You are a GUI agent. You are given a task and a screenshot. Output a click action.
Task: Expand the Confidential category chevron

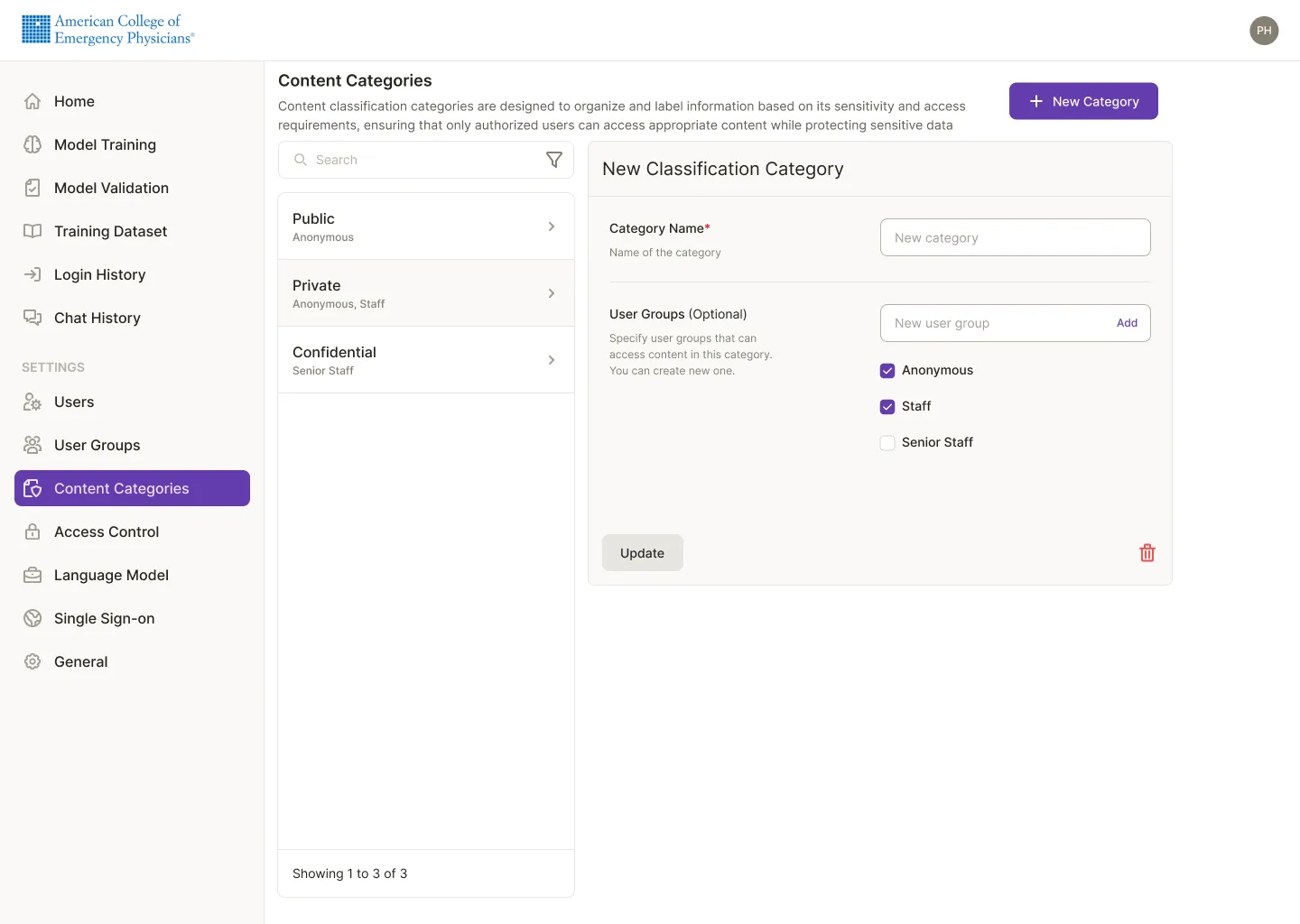(x=552, y=360)
